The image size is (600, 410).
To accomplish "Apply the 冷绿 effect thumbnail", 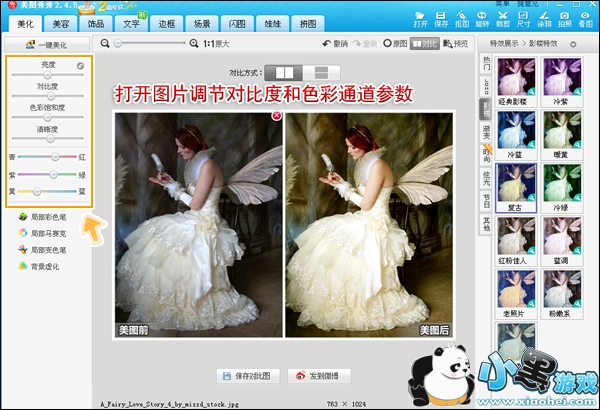I will pyautogui.click(x=562, y=188).
